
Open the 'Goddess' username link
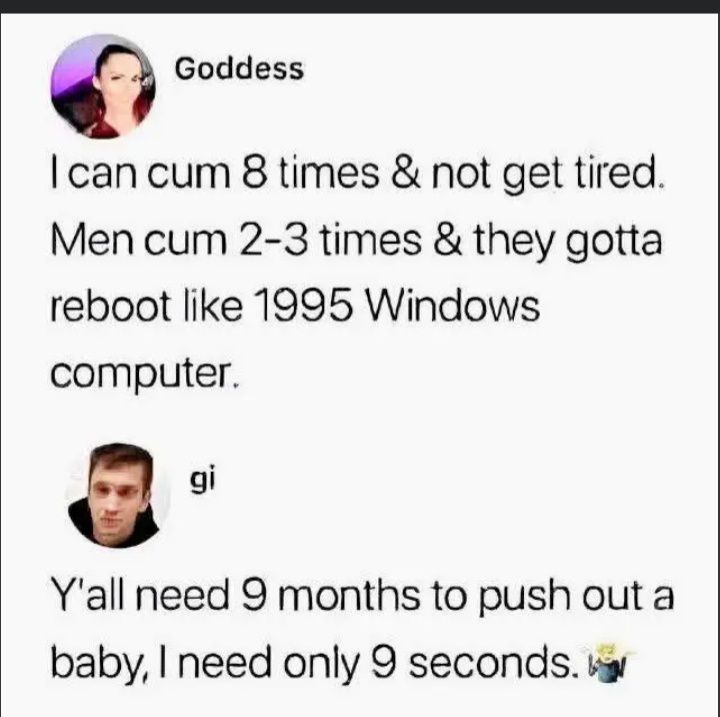click(x=239, y=70)
